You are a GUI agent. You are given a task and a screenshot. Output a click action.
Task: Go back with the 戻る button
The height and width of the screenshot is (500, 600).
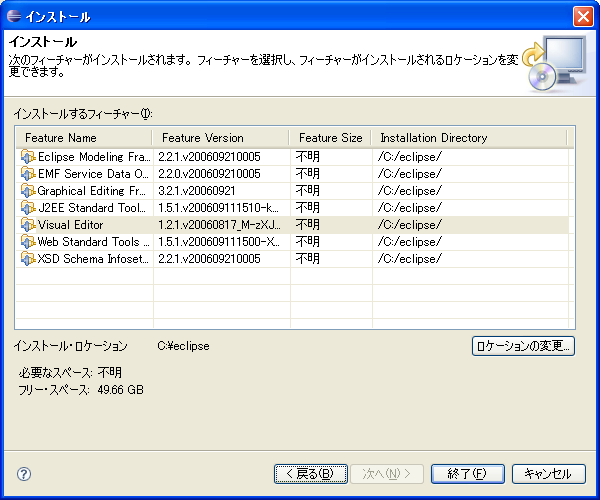coord(310,474)
